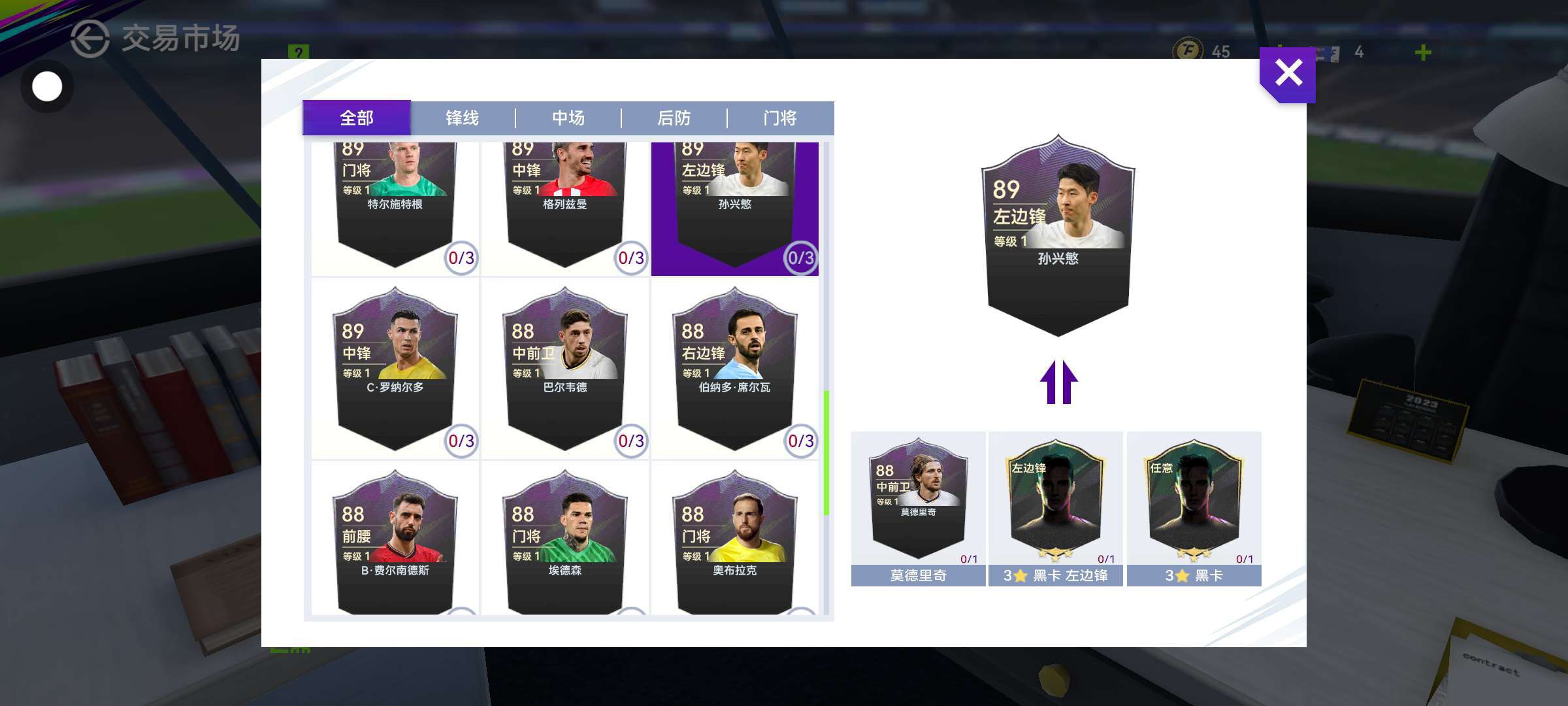Tap the 3-star 黑卡 左边锋 slot
The width and height of the screenshot is (1568, 706).
click(x=1056, y=509)
